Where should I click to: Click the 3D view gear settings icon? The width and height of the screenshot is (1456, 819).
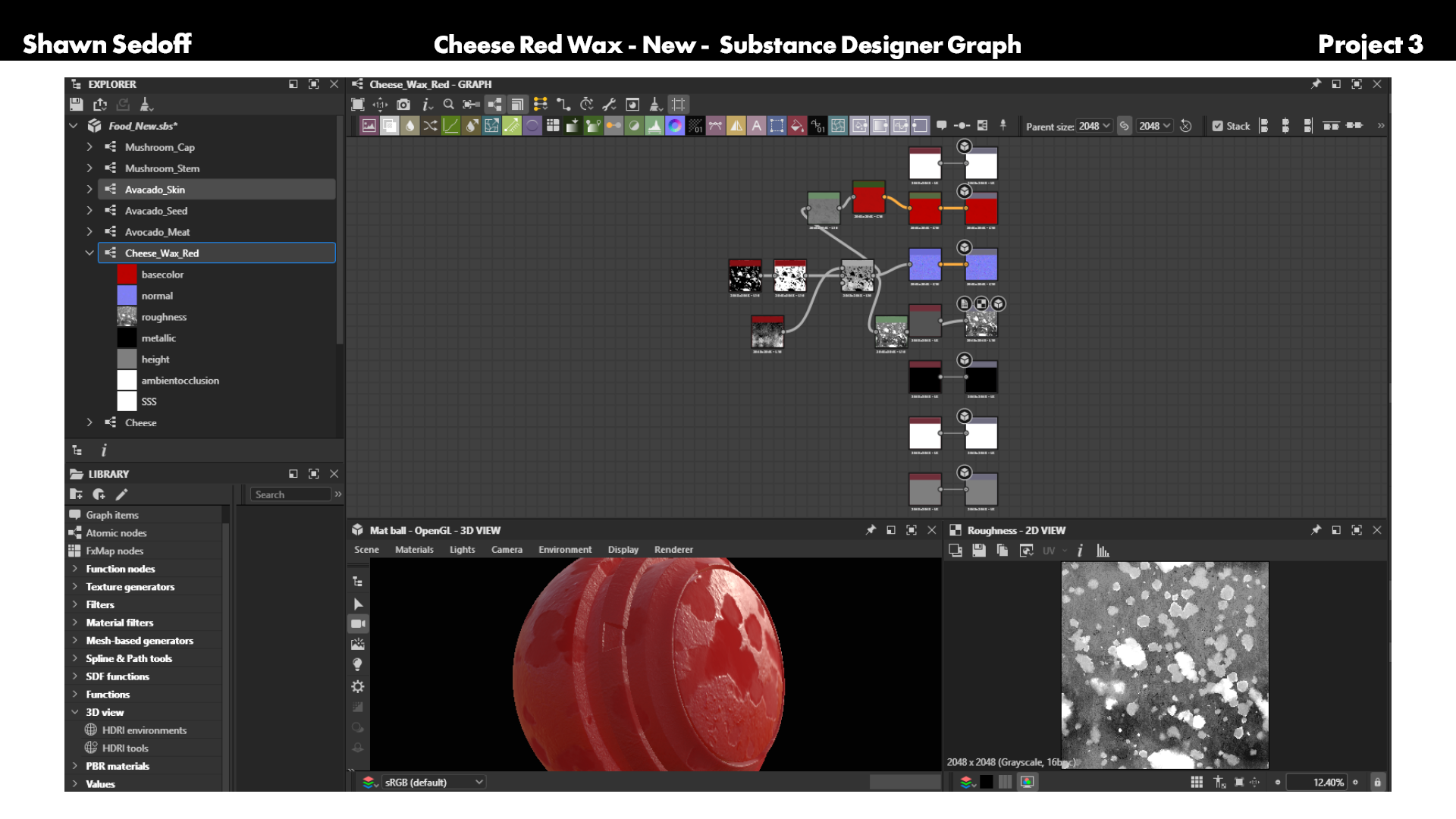358,686
